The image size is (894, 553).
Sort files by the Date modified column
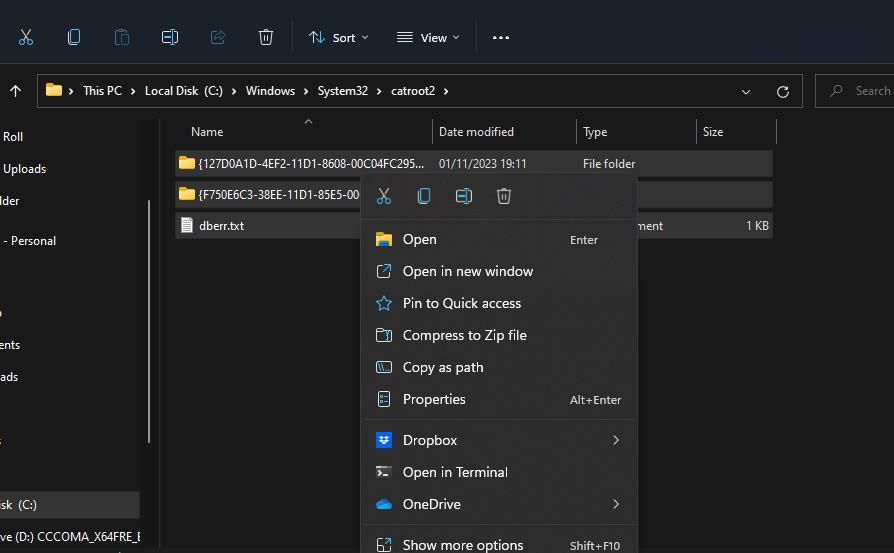[476, 132]
